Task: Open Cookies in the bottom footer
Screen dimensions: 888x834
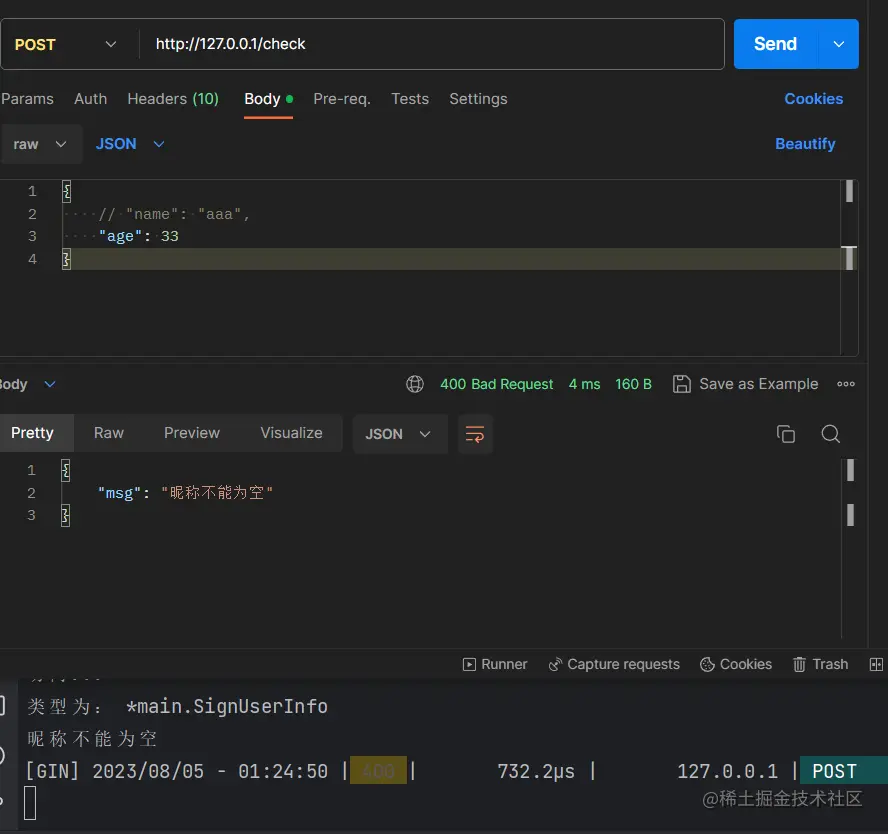Action: pyautogui.click(x=736, y=664)
